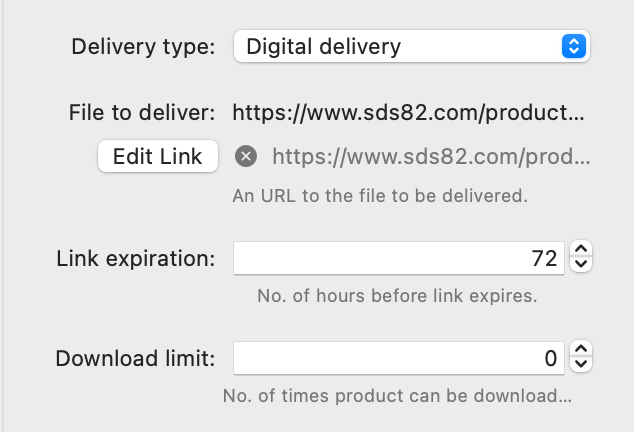
Task: Click the "An URL to the file" hint text
Action: (379, 196)
